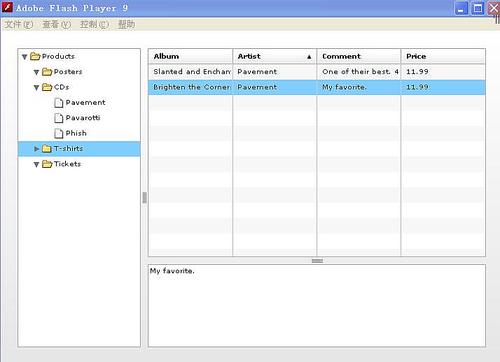
Task: Select the CDs tree label
Action: tap(61, 87)
